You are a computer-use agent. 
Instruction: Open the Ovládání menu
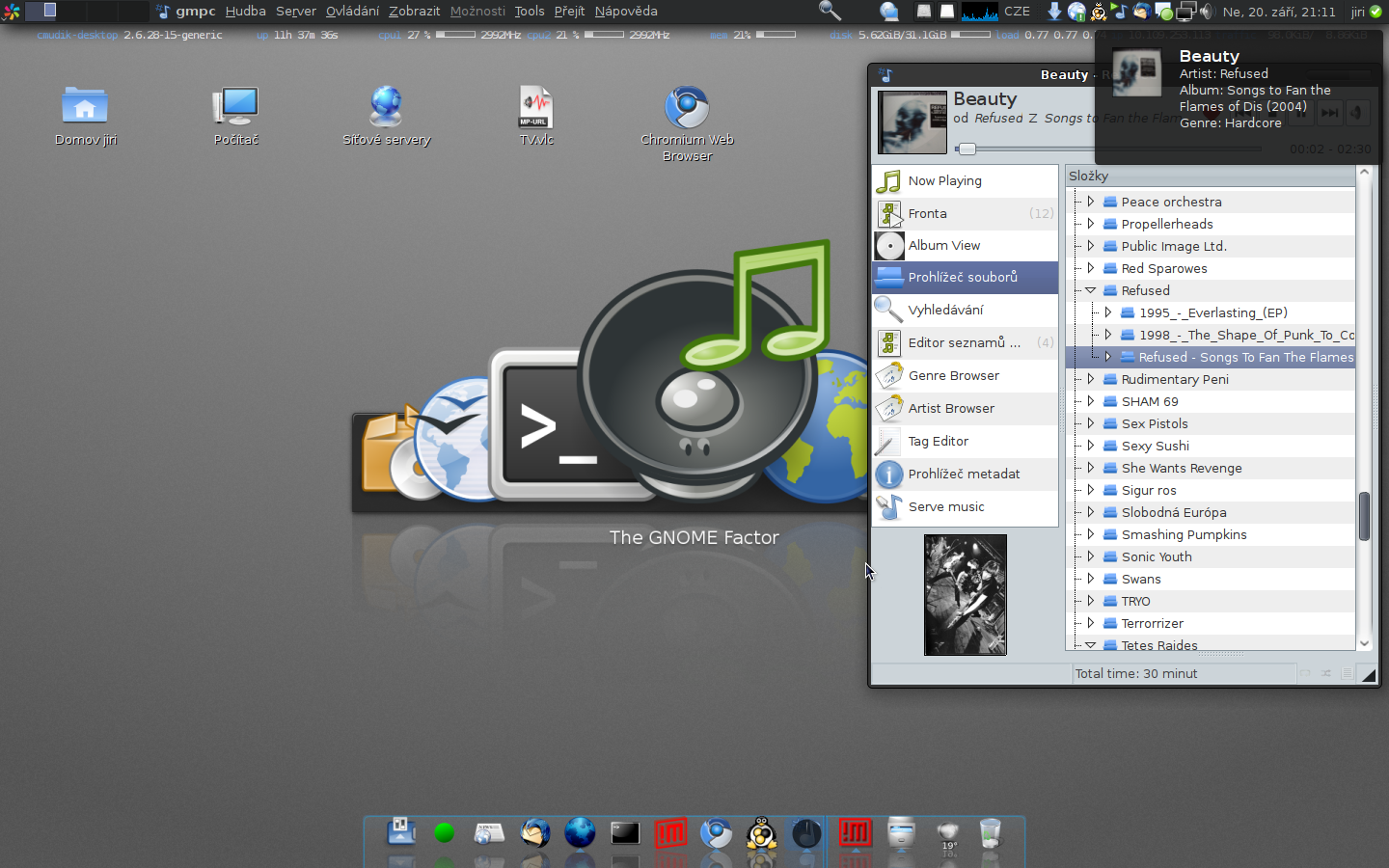click(x=352, y=12)
